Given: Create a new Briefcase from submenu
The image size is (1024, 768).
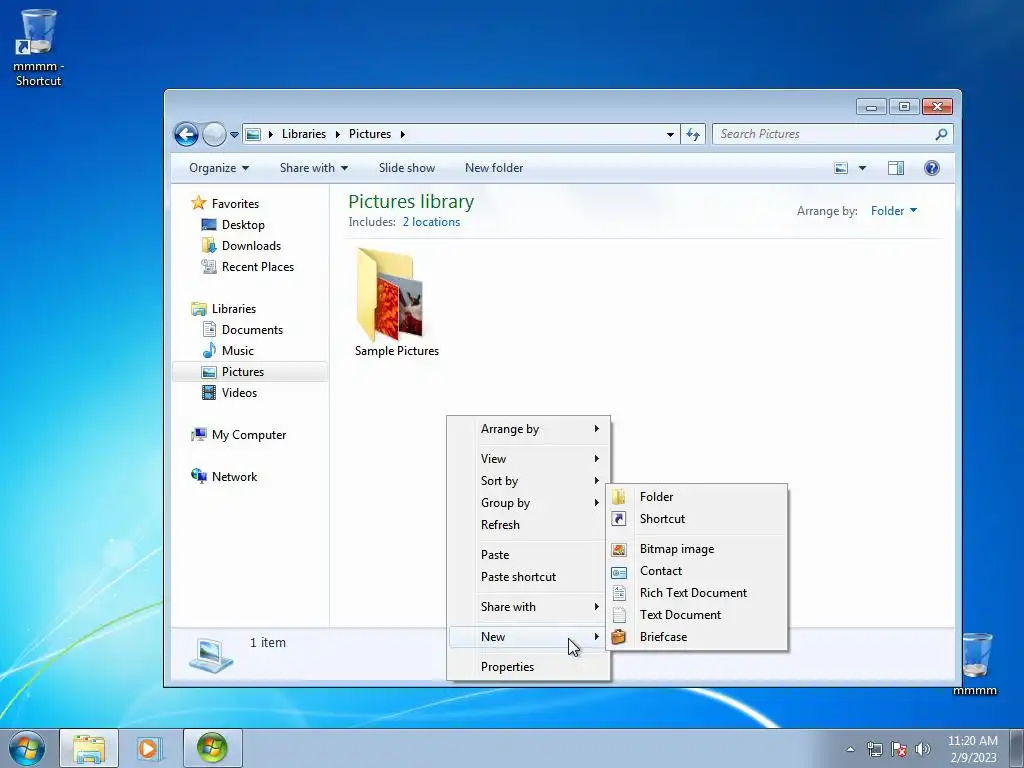Looking at the screenshot, I should coord(697,637).
